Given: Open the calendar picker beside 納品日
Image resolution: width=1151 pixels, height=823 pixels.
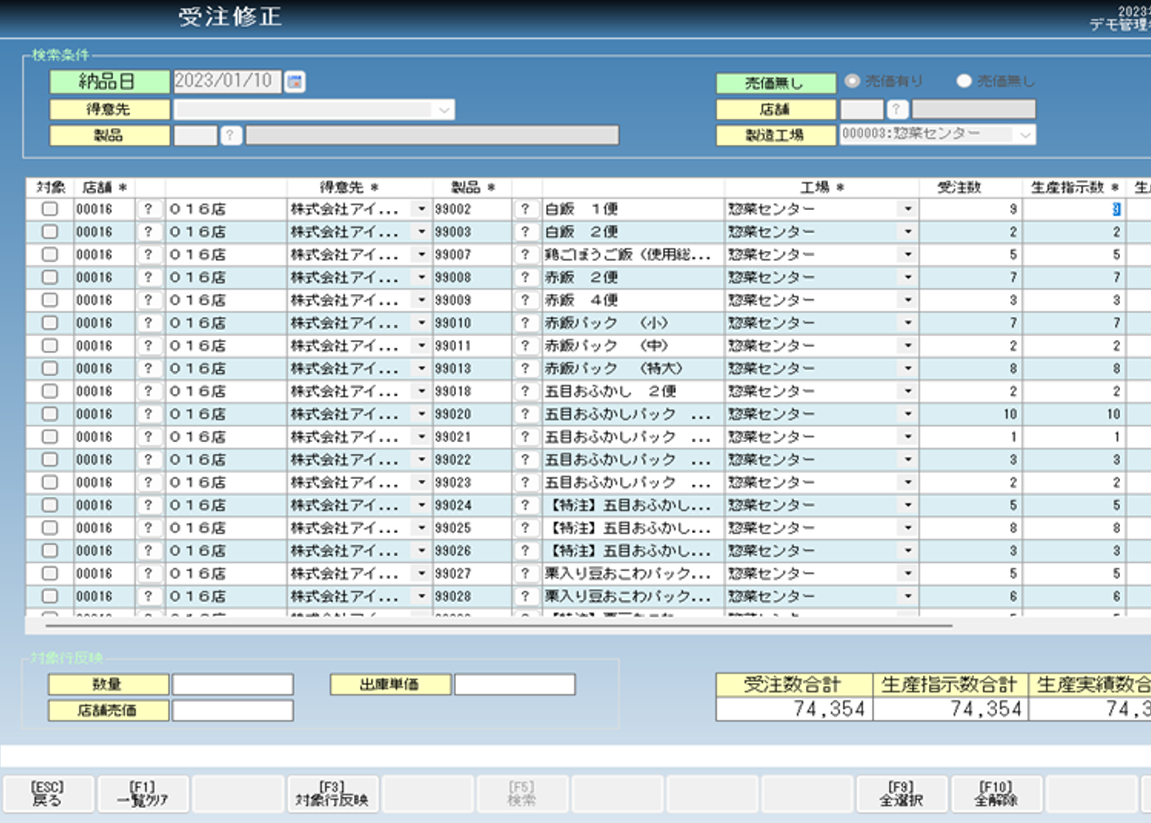Looking at the screenshot, I should tap(295, 81).
